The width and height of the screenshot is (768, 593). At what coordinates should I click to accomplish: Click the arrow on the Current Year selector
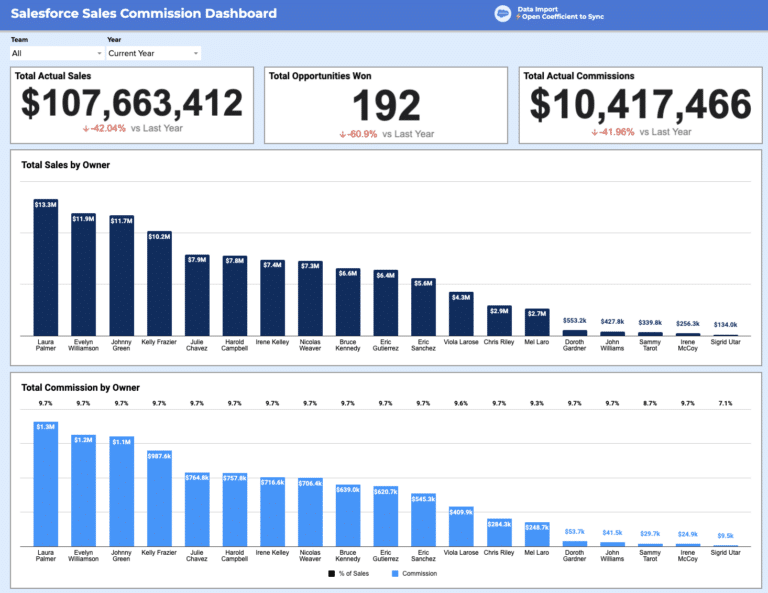(x=195, y=53)
